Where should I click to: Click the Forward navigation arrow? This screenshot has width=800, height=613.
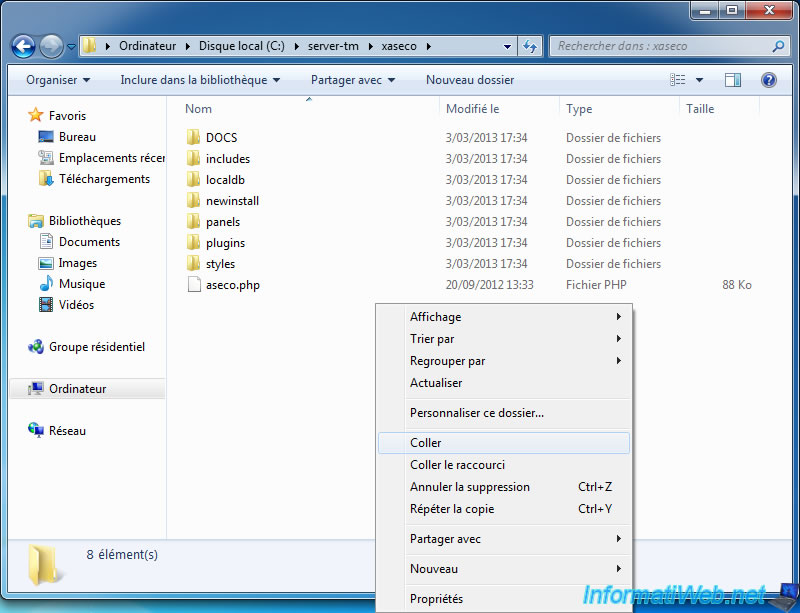pos(52,46)
